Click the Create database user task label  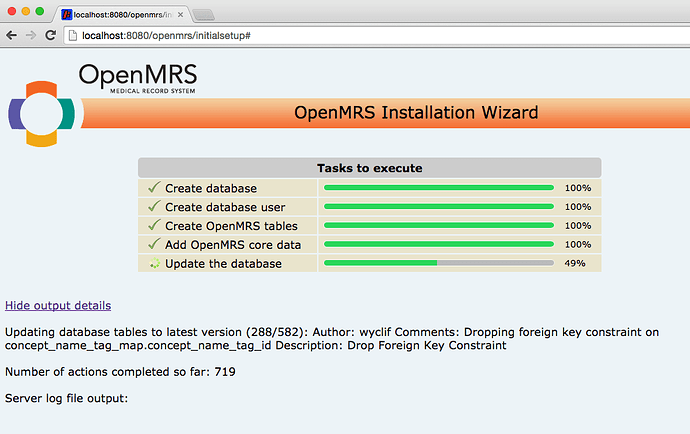point(225,207)
